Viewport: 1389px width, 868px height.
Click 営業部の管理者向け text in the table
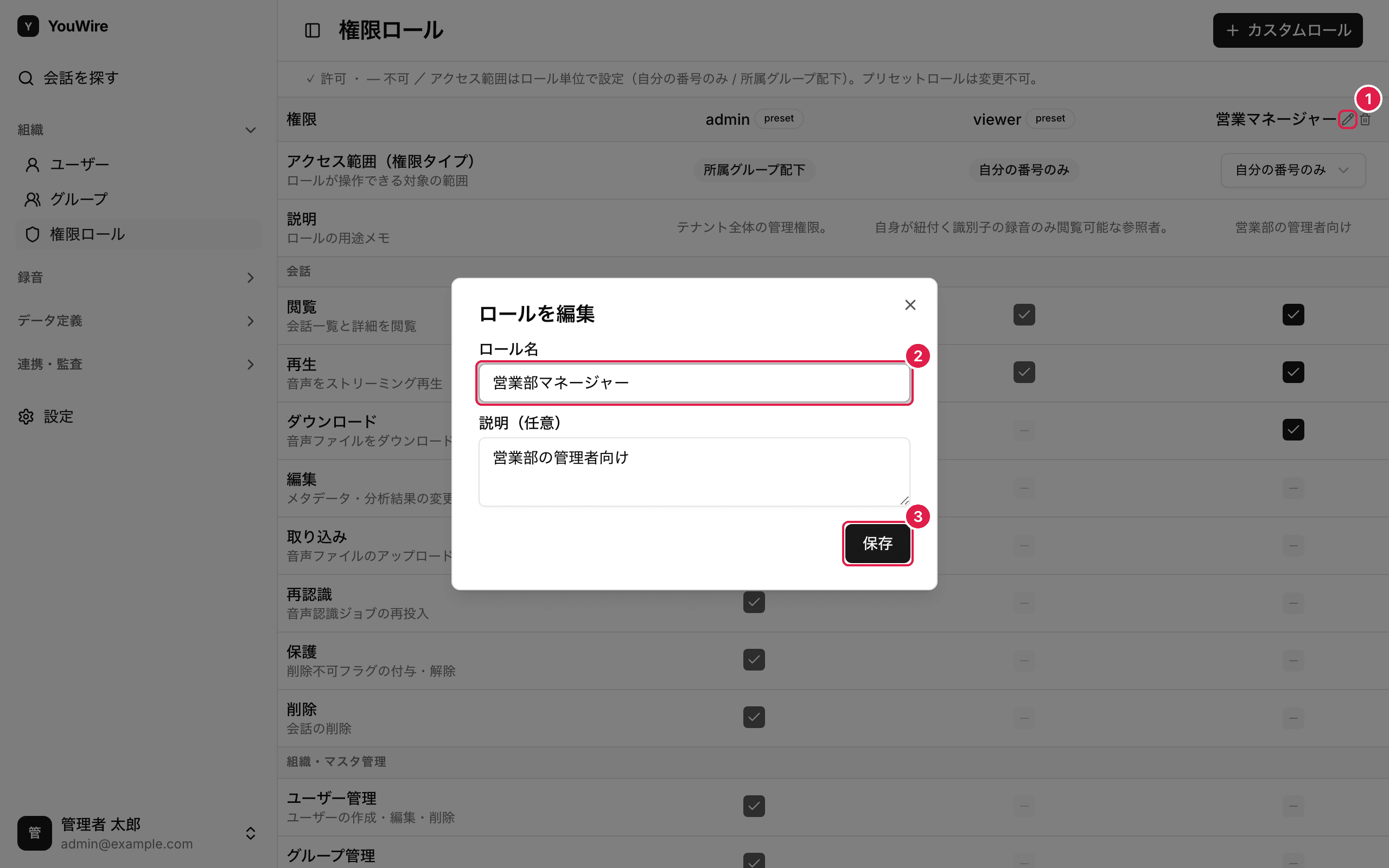1293,227
